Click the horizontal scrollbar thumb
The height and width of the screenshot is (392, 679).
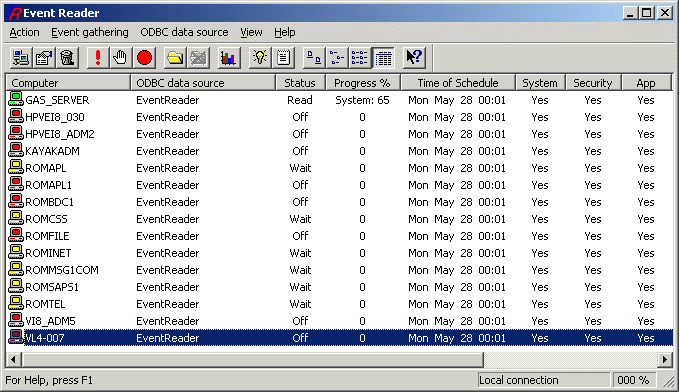click(x=252, y=360)
